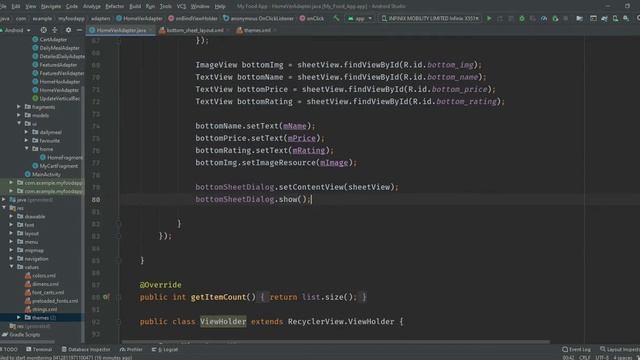Click the Attach Debugger to process icon

555,18
